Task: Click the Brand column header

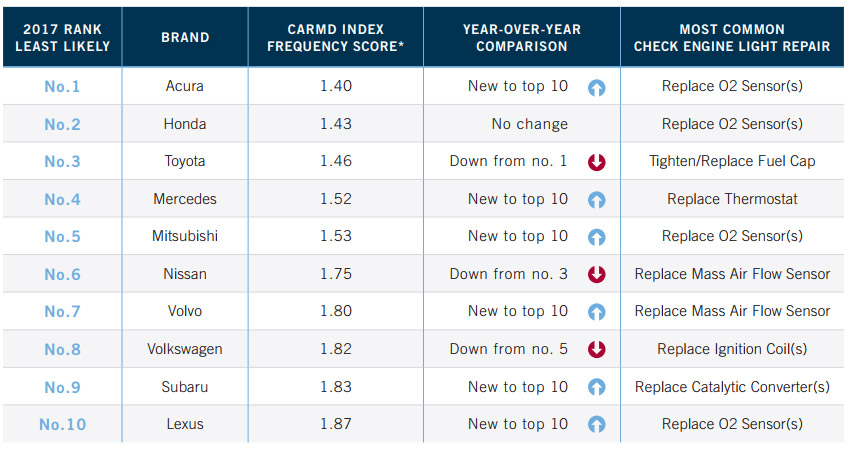Action: [185, 38]
